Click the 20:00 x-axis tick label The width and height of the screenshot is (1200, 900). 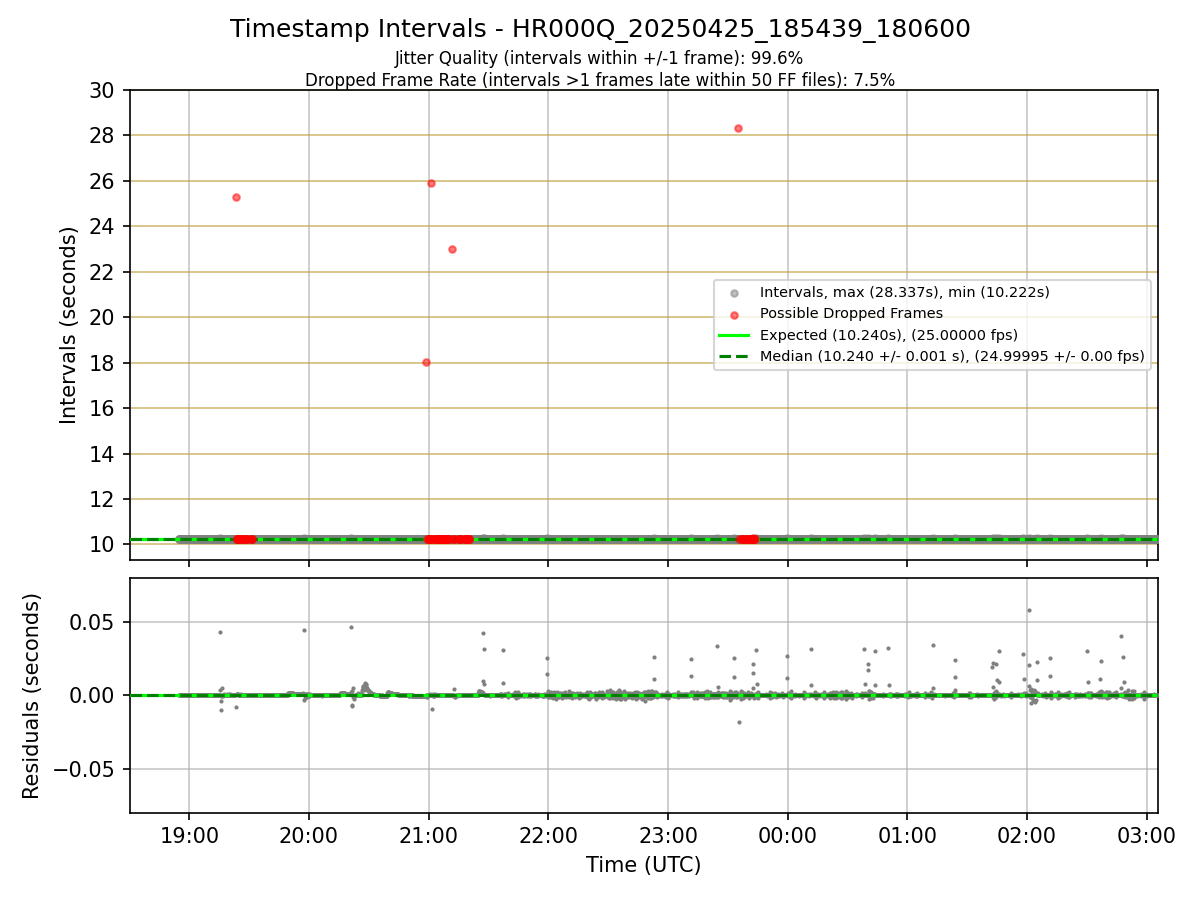pos(309,836)
